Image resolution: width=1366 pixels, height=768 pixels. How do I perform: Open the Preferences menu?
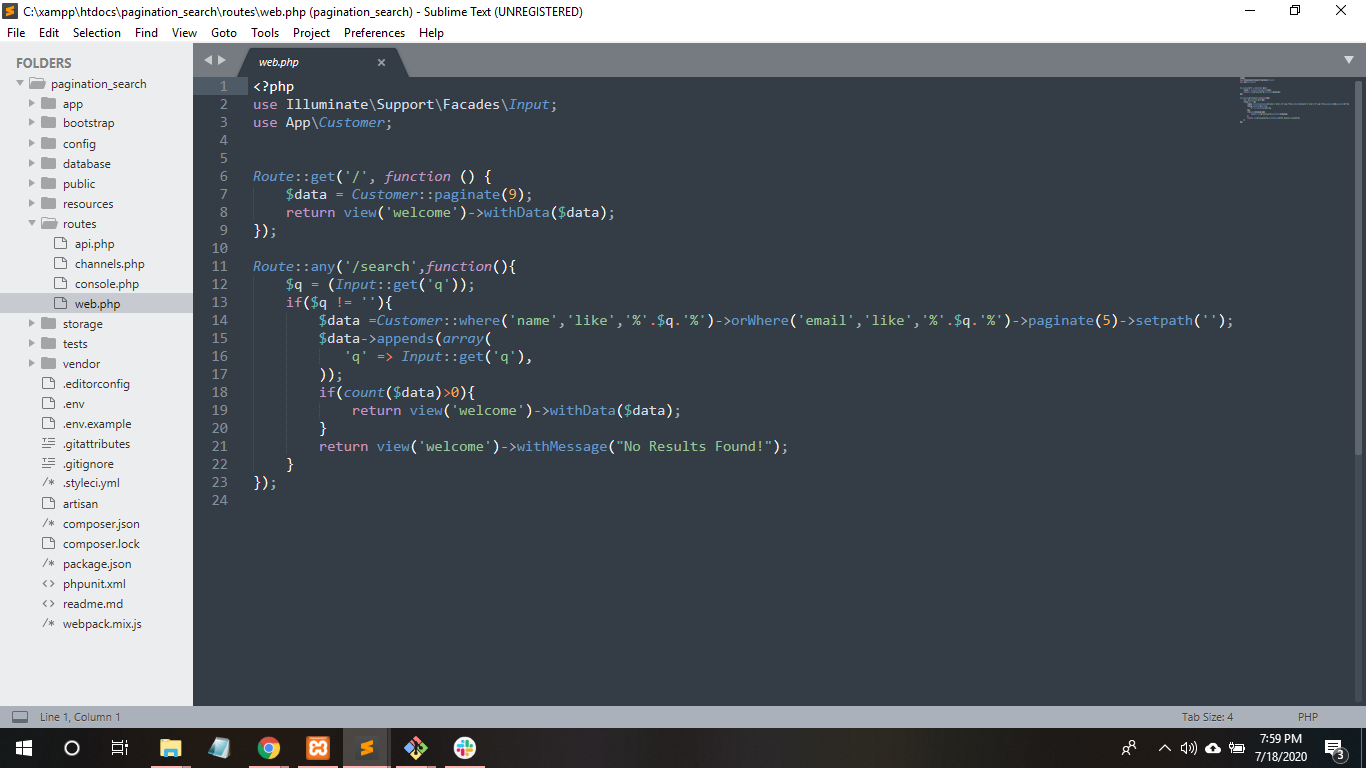tap(374, 33)
